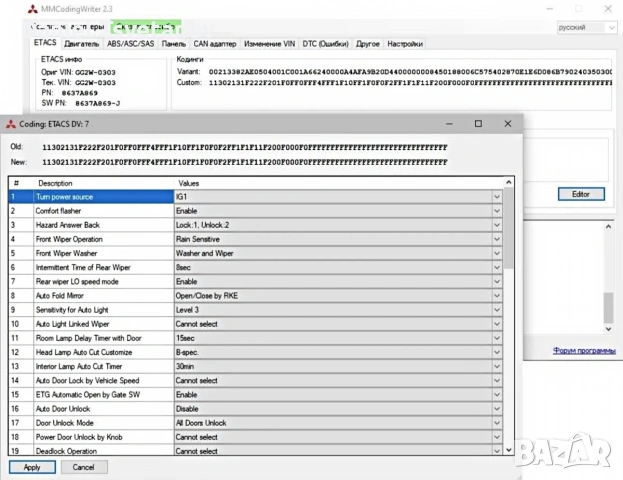This screenshot has height=480, width=623.
Task: Open the DTC (Ошибки) tab
Action: 325,44
